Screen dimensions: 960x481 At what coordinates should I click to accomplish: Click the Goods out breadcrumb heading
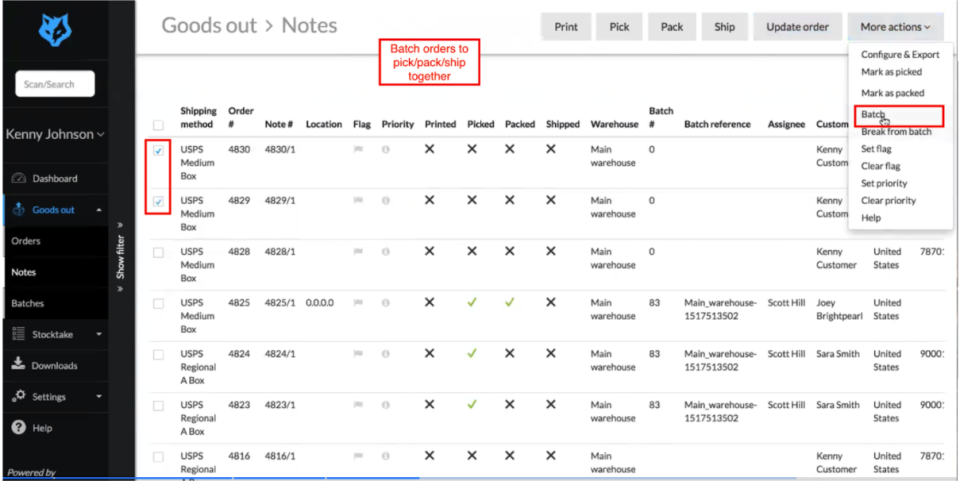coord(209,25)
